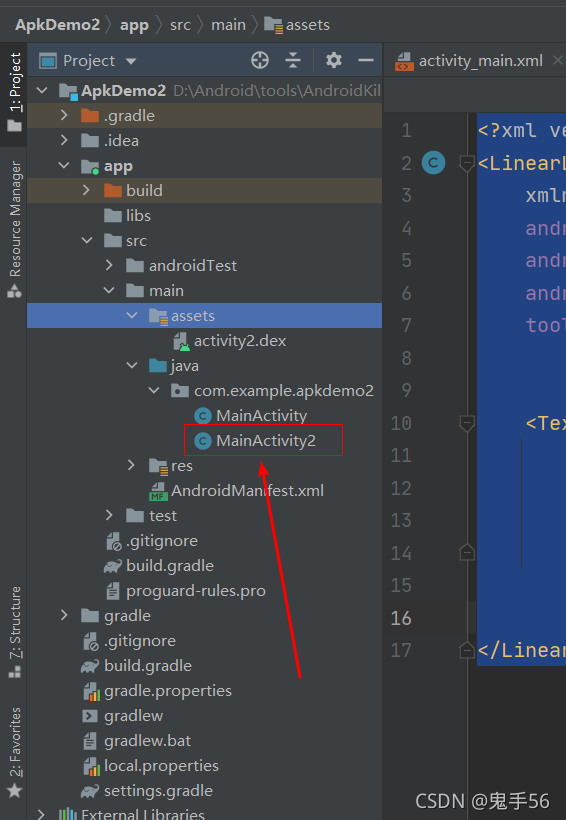Expand the test folder
The width and height of the screenshot is (566, 820).
109,516
